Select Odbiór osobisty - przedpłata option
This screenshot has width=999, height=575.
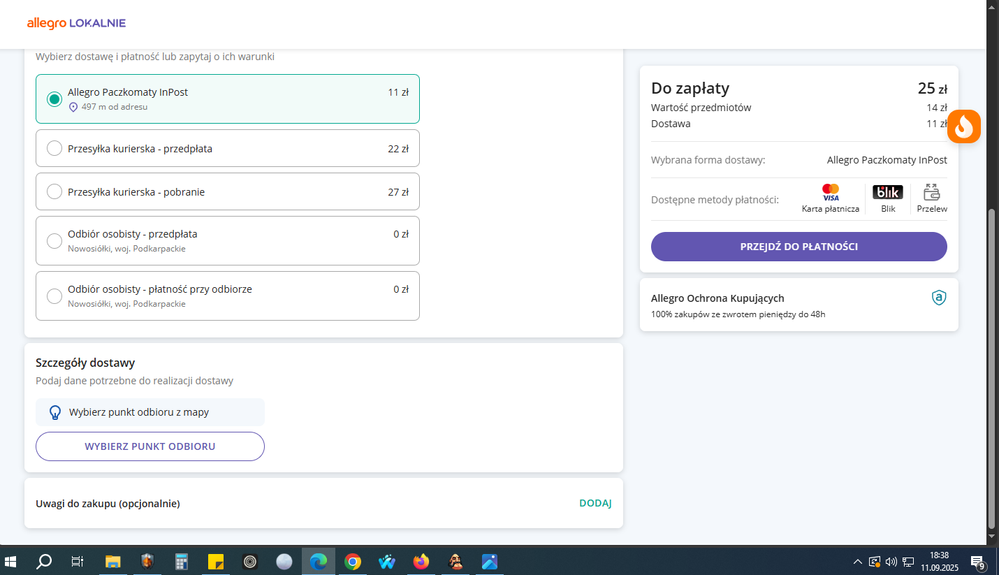(x=227, y=241)
